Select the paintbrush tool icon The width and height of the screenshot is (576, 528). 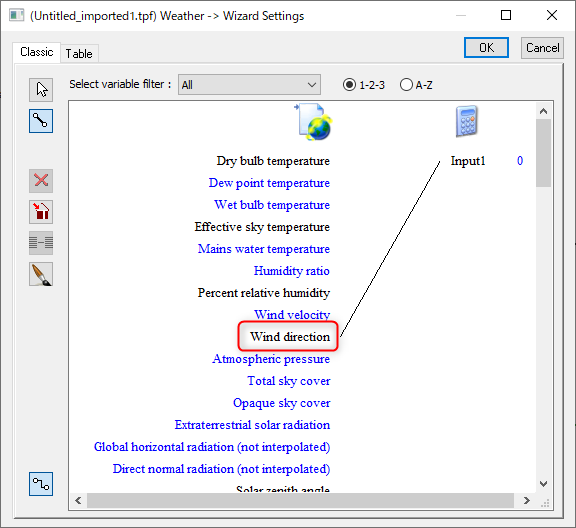41,274
